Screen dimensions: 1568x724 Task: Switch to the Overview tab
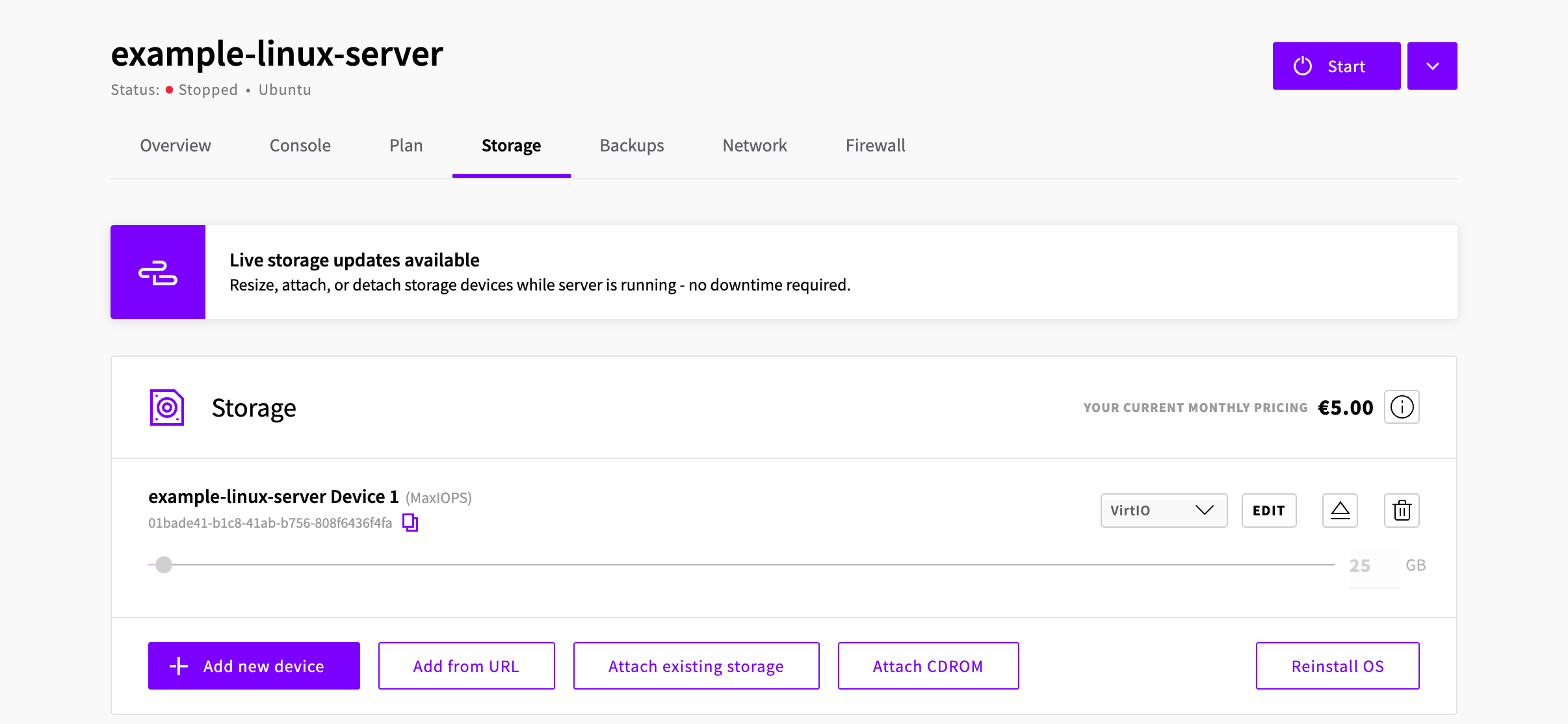coord(176,146)
